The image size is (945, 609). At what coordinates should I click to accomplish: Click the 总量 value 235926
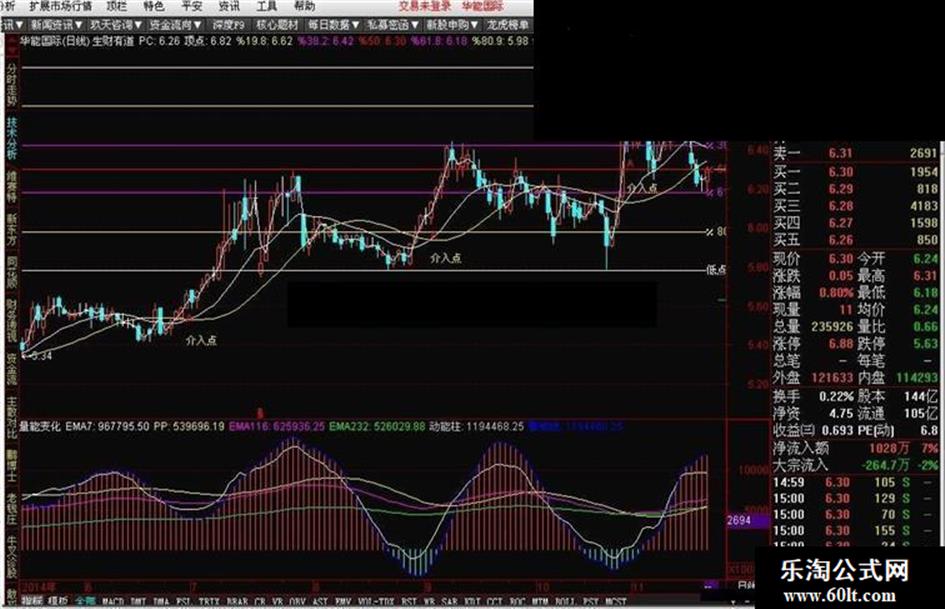pos(832,326)
